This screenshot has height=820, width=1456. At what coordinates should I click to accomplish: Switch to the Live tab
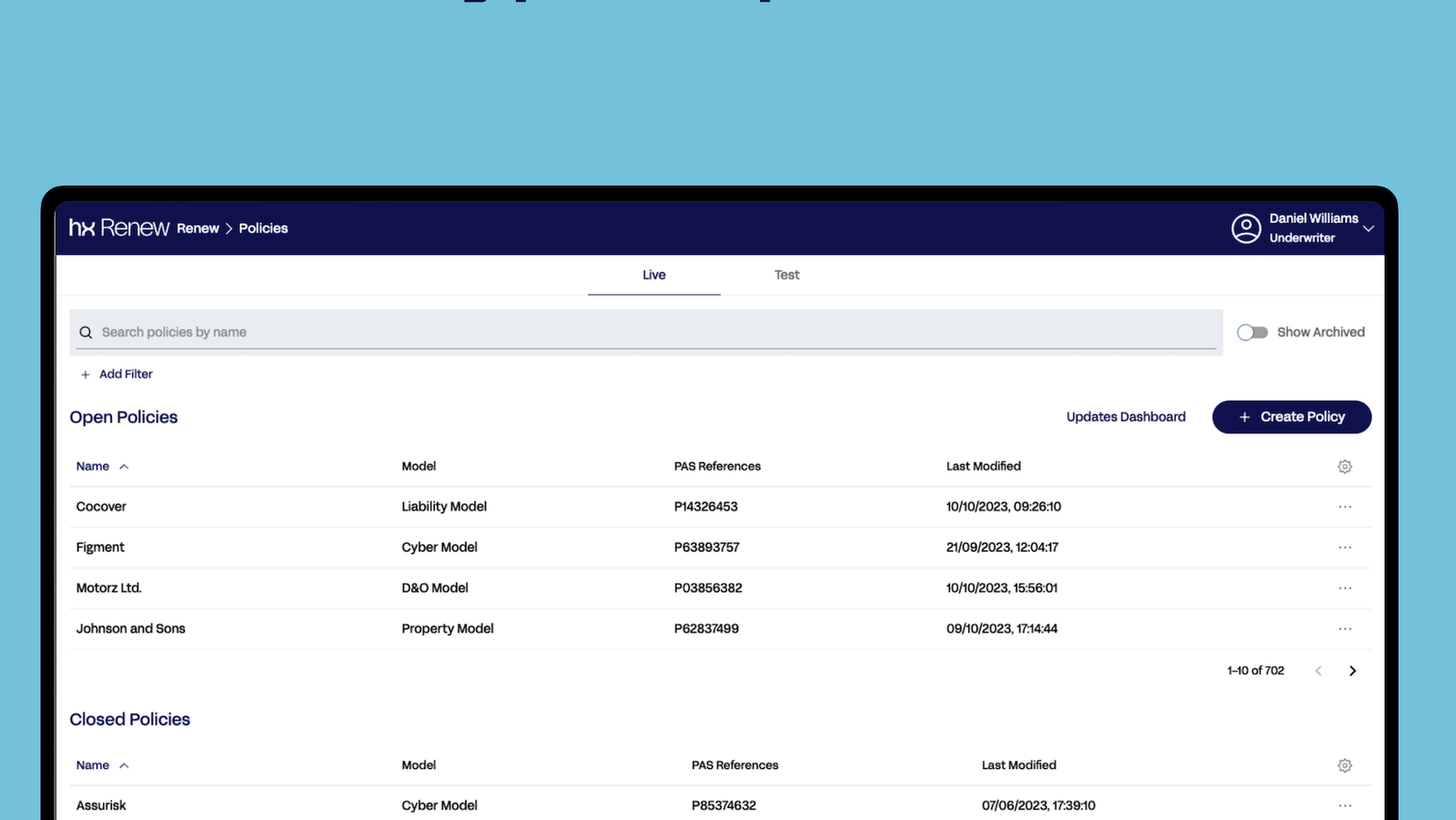pos(654,275)
